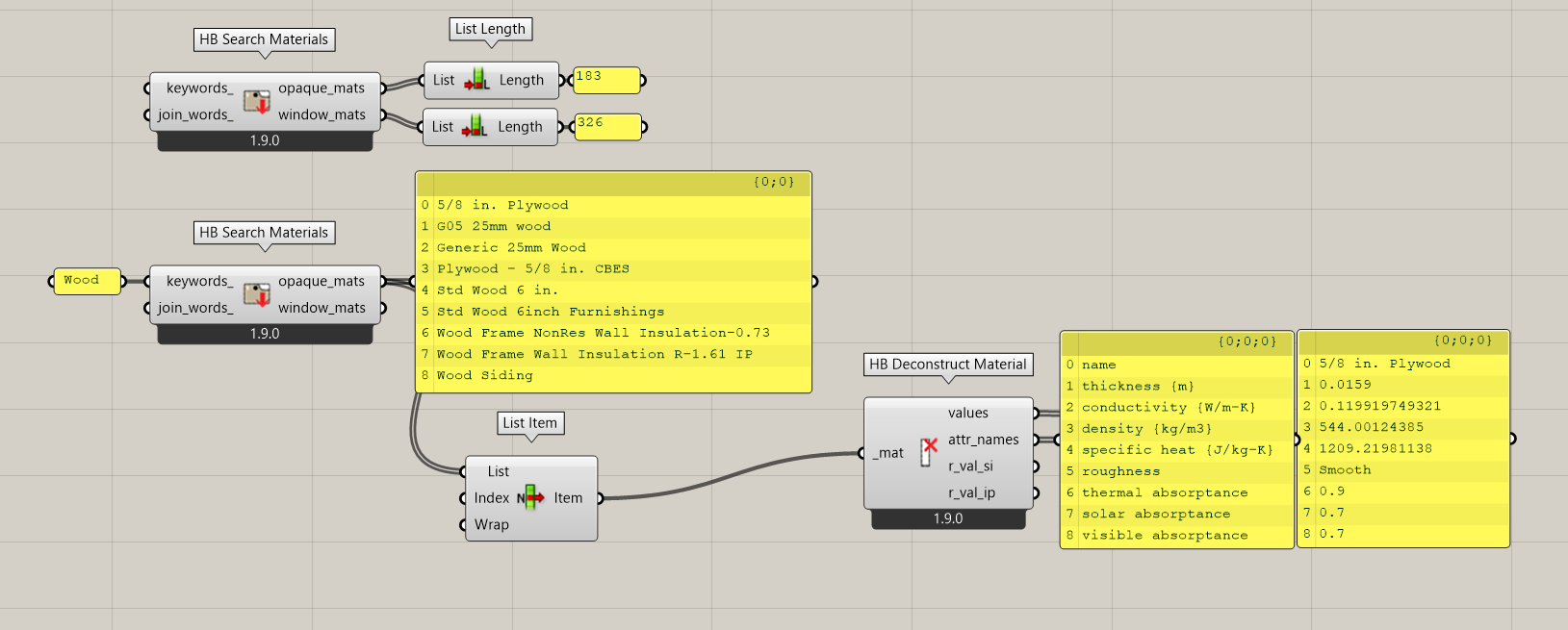The width and height of the screenshot is (1568, 630).
Task: Click the Wrap input on List Item
Action: pyautogui.click(x=491, y=524)
